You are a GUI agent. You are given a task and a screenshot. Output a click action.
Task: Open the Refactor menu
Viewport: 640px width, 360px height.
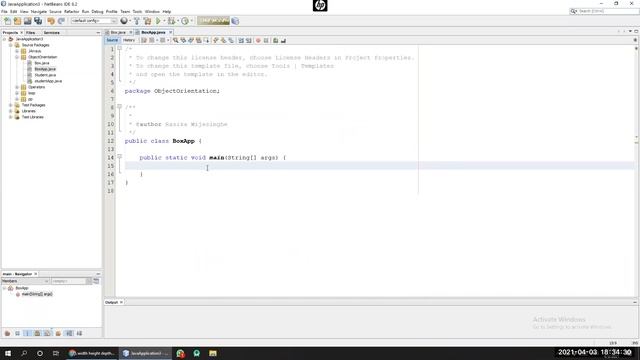point(71,11)
